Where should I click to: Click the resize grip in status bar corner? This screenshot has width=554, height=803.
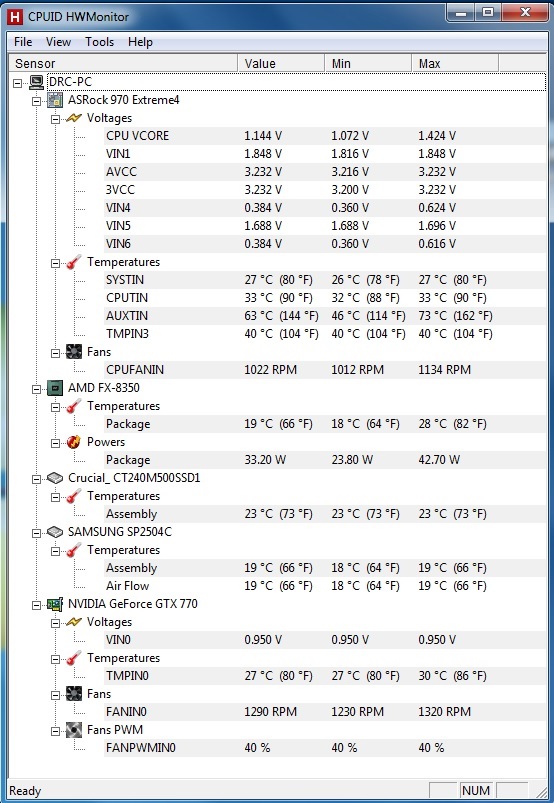(x=540, y=791)
